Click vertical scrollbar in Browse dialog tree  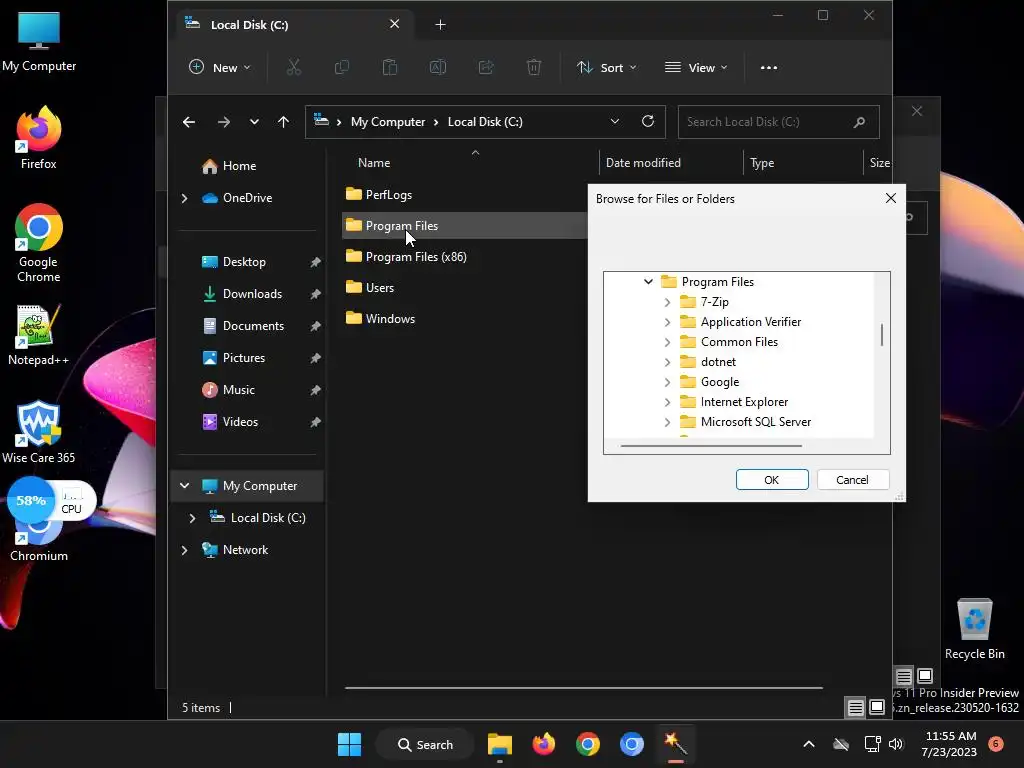(882, 335)
